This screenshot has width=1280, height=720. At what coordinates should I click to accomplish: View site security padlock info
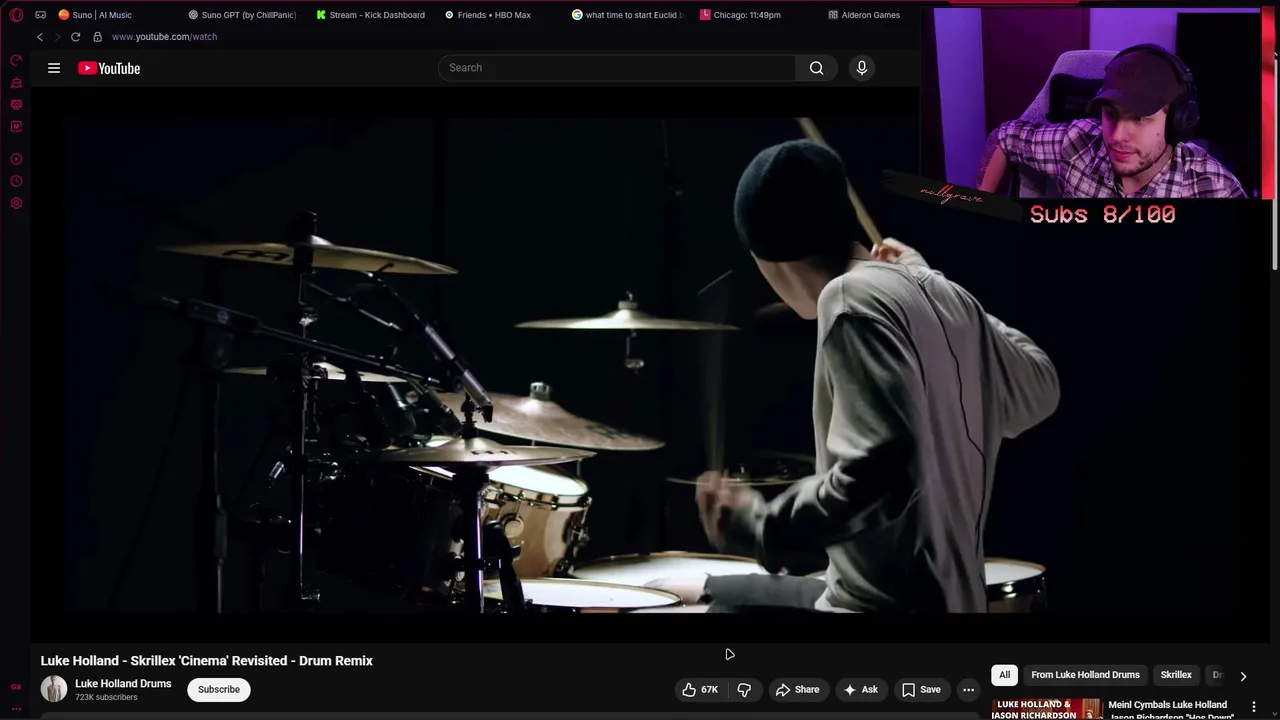click(97, 37)
